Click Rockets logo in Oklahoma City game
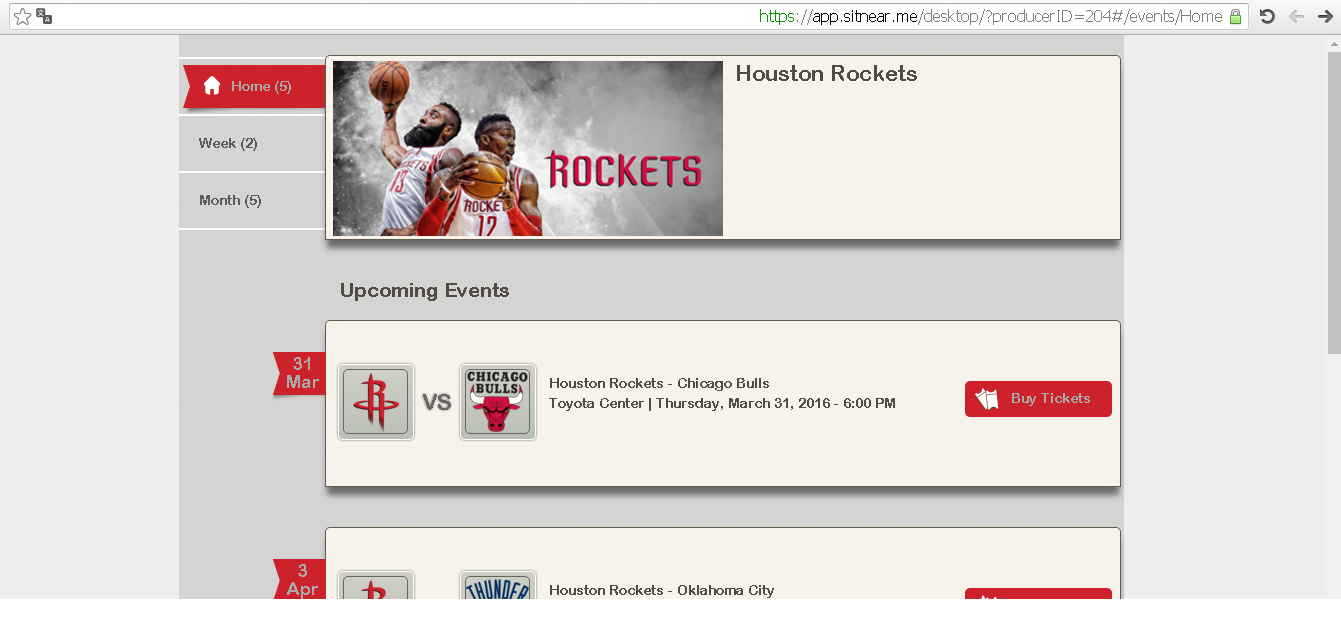 (376, 585)
